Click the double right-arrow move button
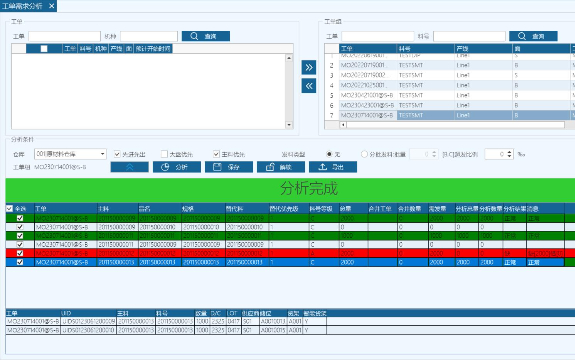The height and width of the screenshot is (360, 575). (309, 67)
